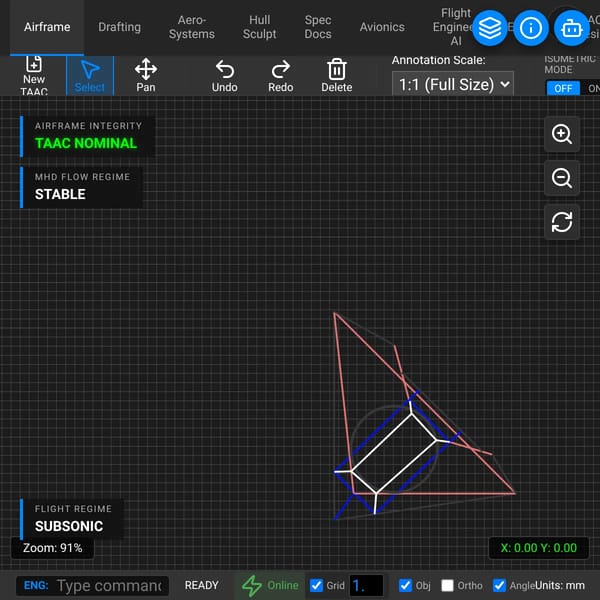The width and height of the screenshot is (600, 600).
Task: Switch to the Airframe tab
Action: [47, 27]
